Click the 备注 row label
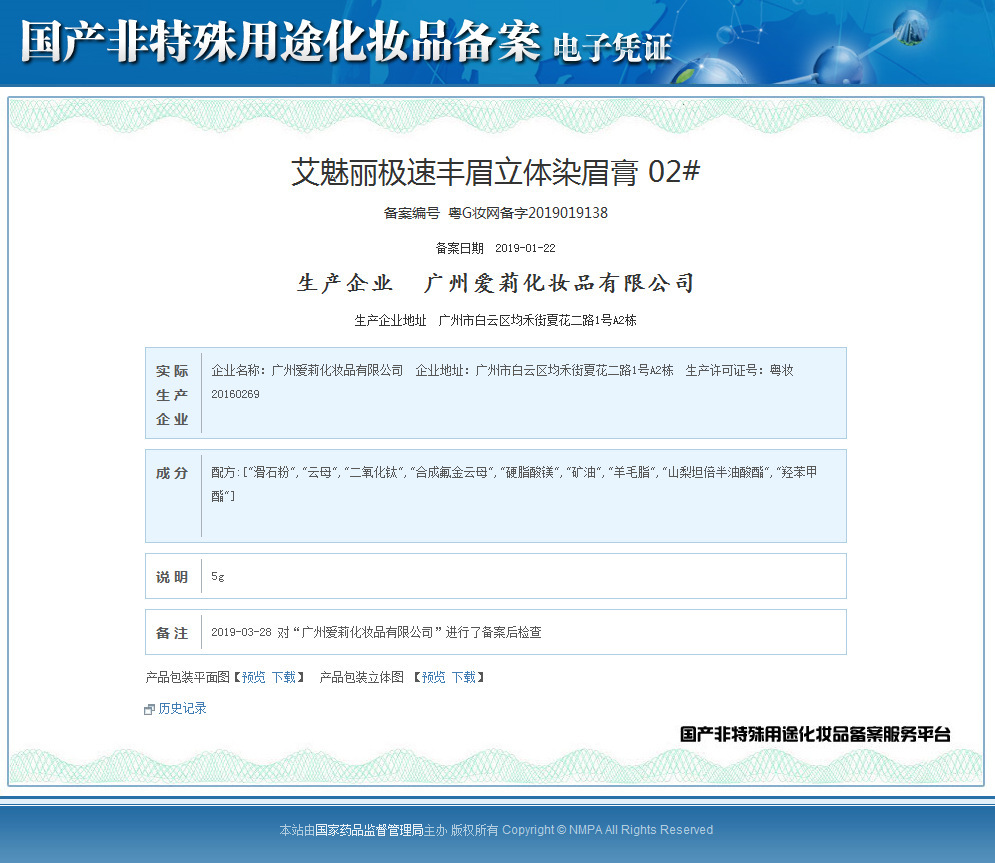The width and height of the screenshot is (995, 863). pos(173,633)
